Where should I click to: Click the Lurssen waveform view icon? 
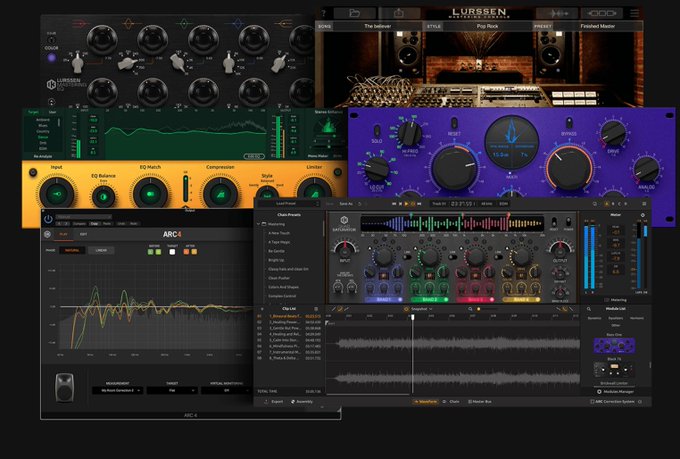pos(559,13)
